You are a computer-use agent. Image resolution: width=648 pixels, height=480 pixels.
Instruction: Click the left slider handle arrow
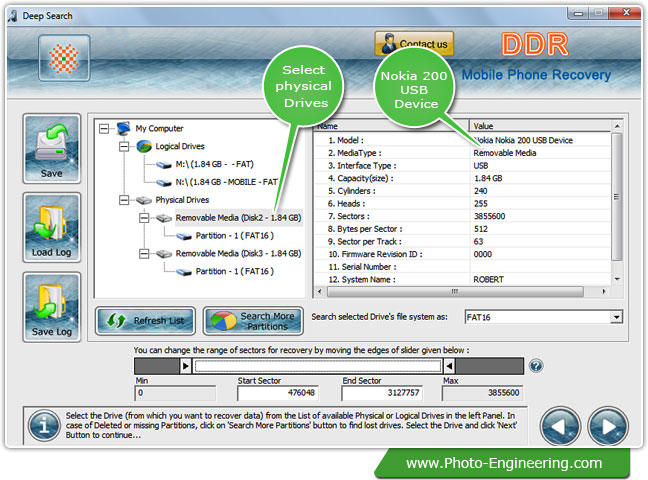tap(186, 366)
